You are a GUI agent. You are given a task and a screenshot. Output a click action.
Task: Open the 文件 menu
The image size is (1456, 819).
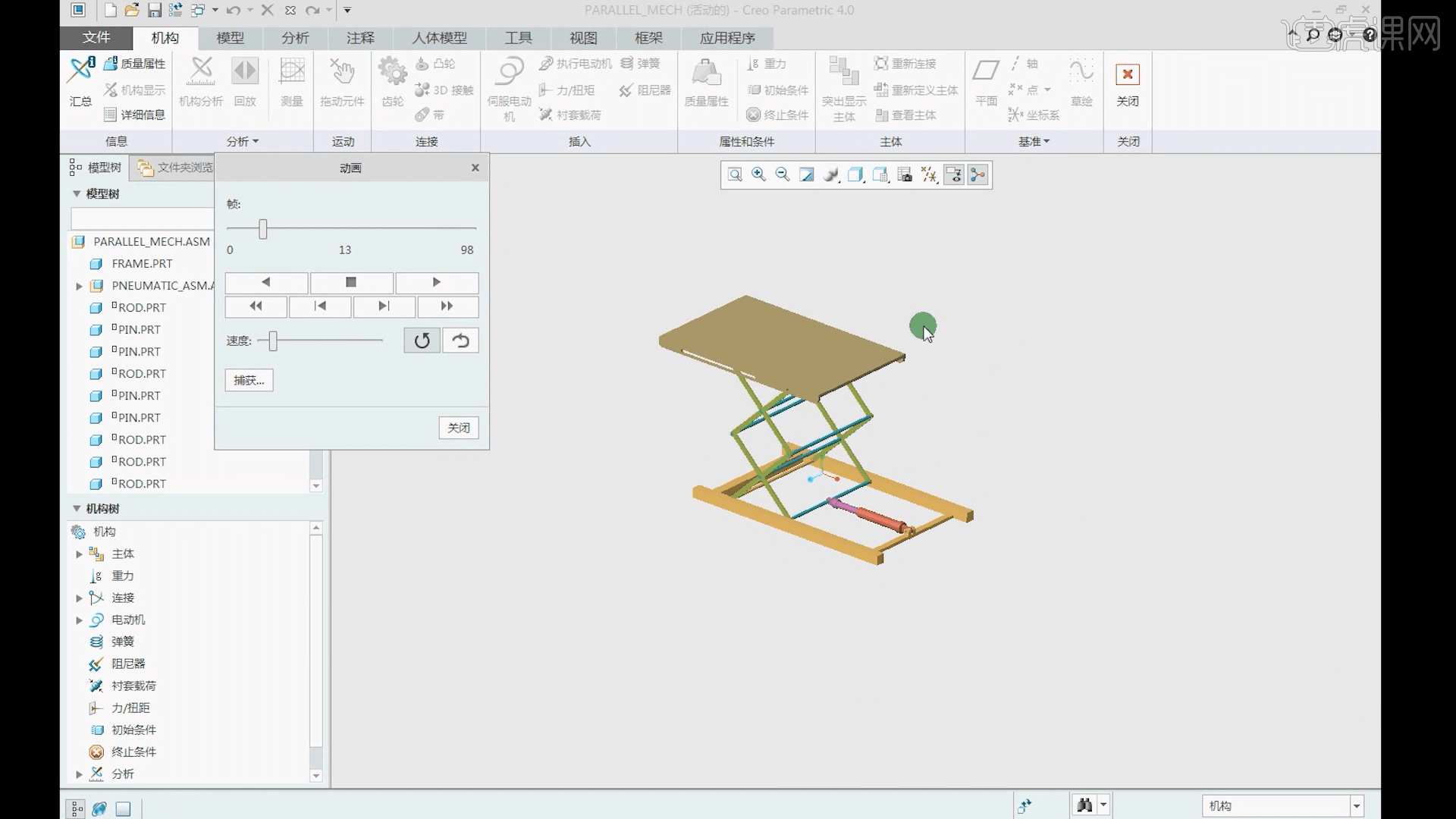[96, 38]
